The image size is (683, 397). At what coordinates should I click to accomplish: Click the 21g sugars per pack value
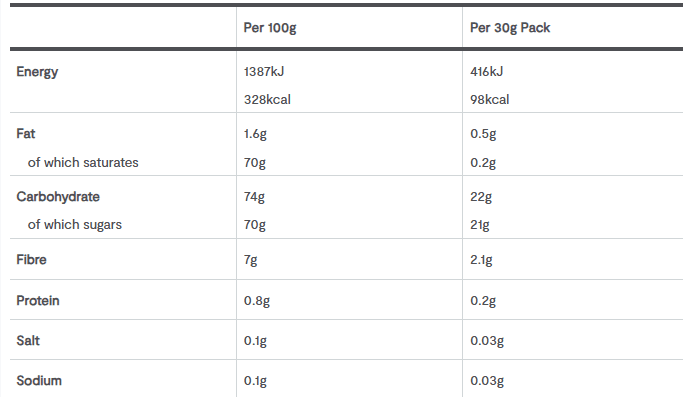(x=480, y=225)
